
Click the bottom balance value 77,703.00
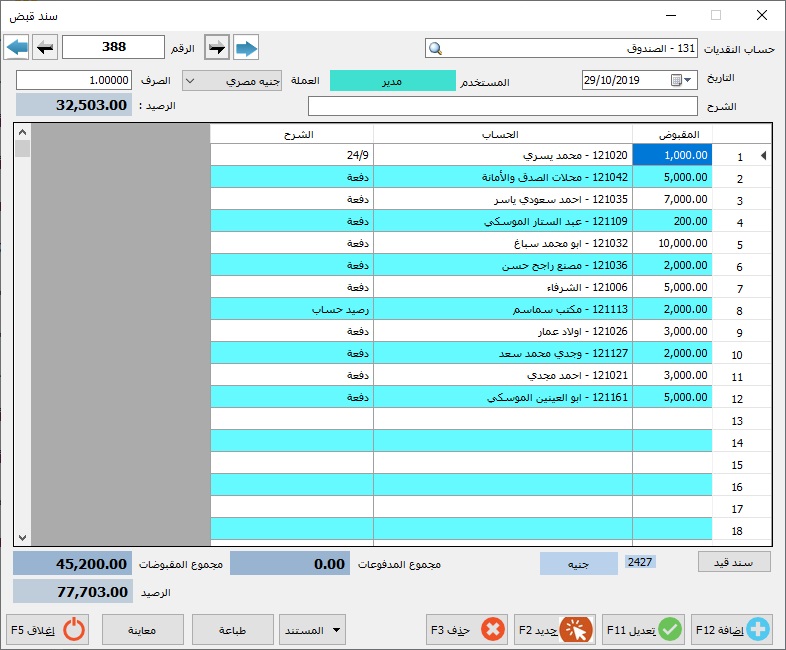(x=73, y=592)
